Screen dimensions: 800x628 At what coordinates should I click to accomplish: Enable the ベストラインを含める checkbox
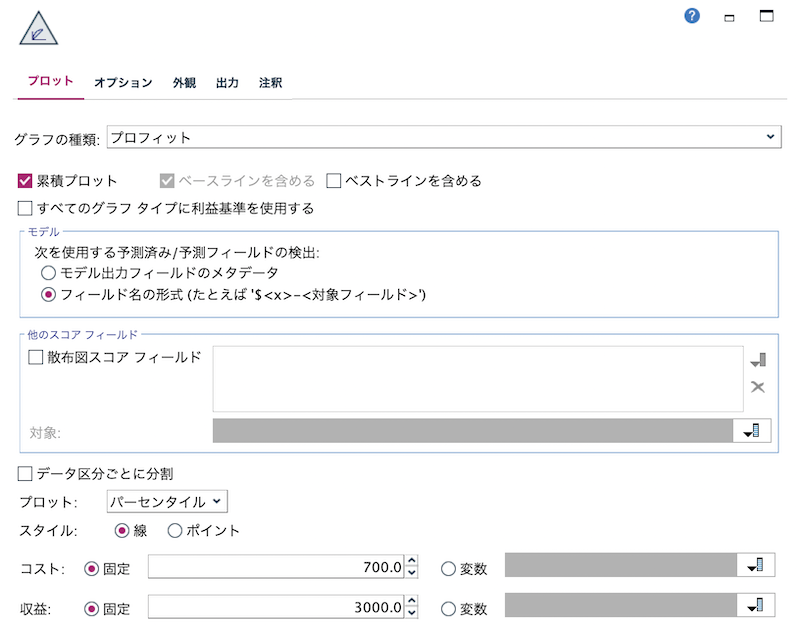click(x=335, y=181)
